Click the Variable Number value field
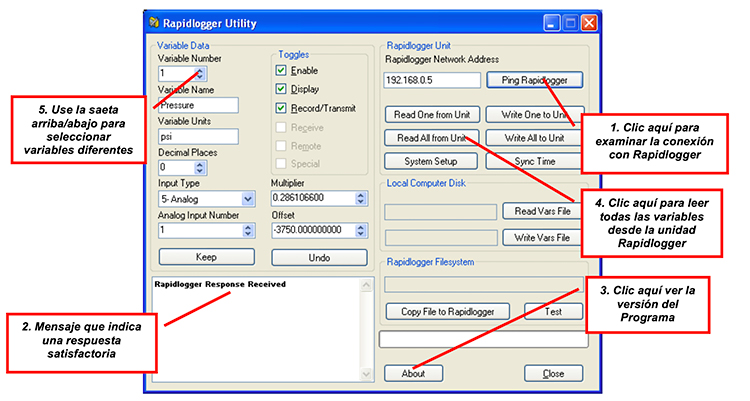The image size is (750, 401). click(x=176, y=74)
